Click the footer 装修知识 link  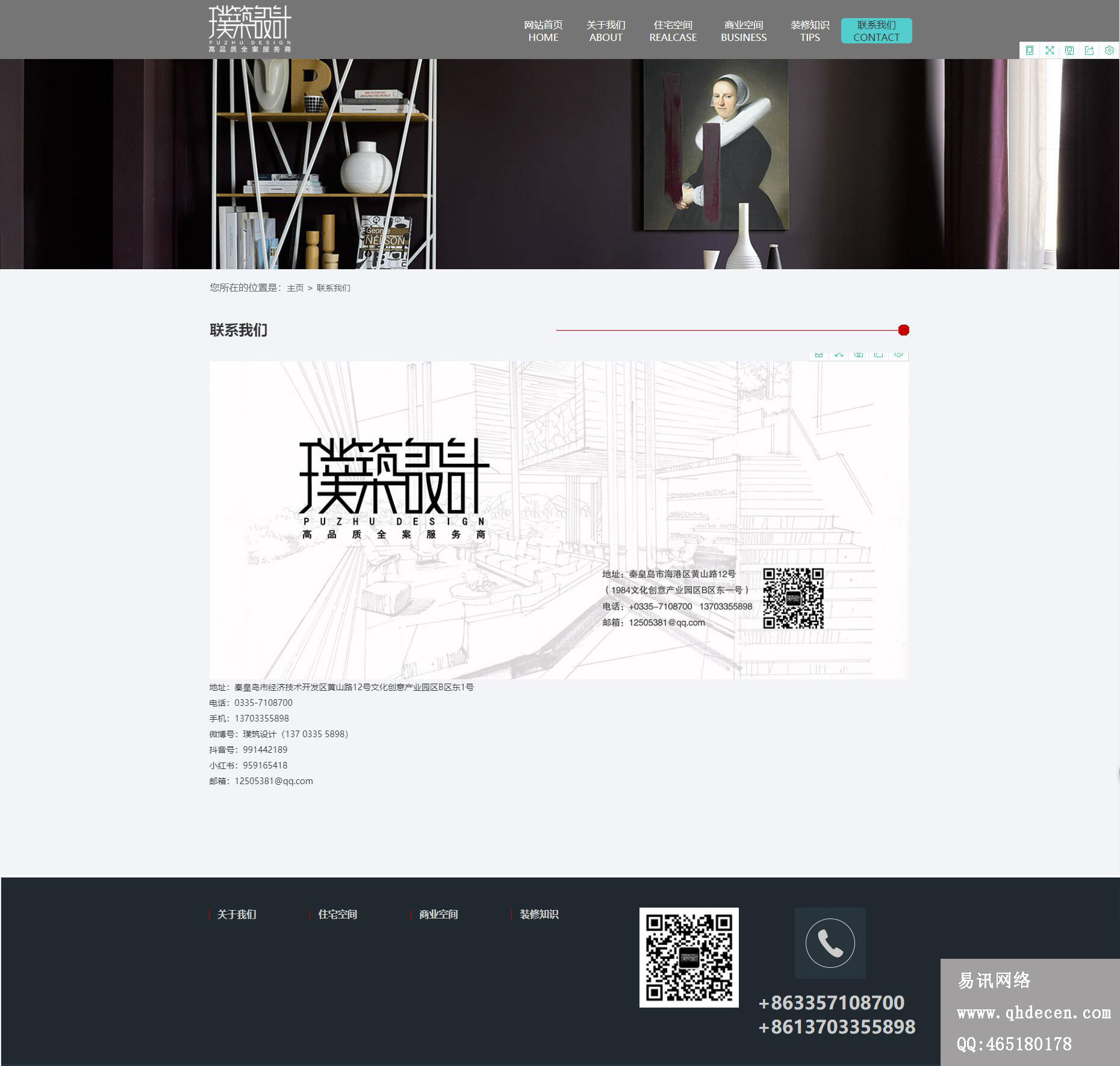point(539,914)
